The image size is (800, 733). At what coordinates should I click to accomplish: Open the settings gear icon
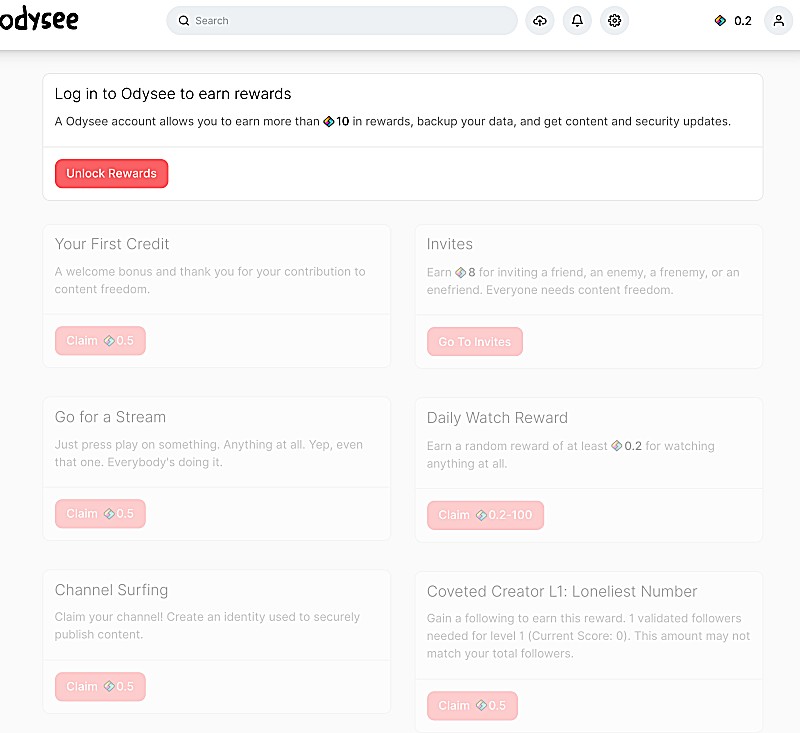[x=614, y=20]
